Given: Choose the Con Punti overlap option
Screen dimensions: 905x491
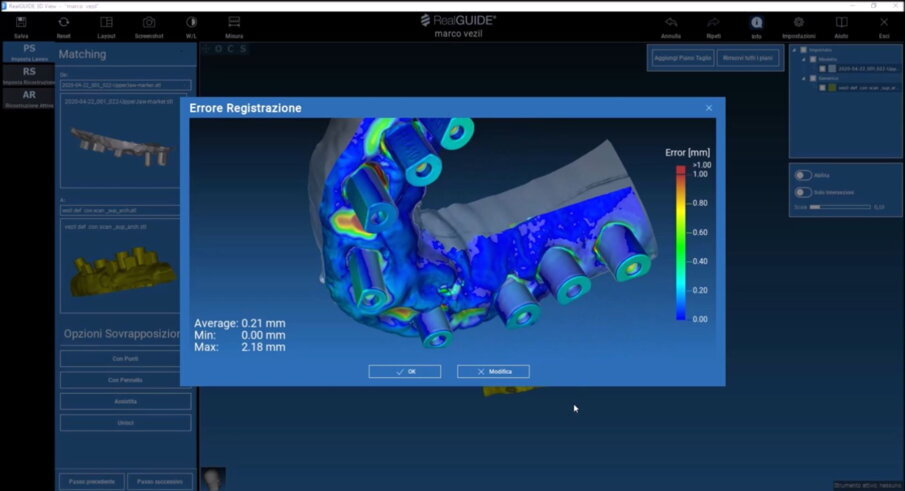Looking at the screenshot, I should (x=125, y=359).
